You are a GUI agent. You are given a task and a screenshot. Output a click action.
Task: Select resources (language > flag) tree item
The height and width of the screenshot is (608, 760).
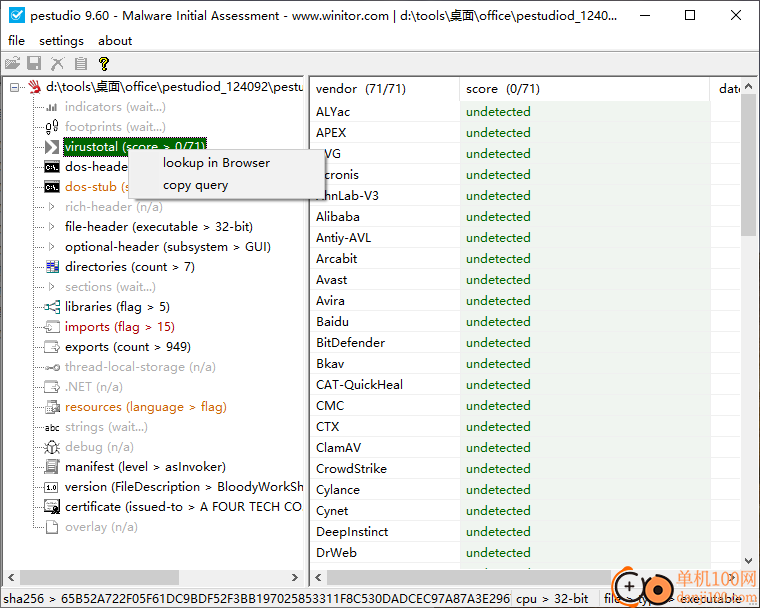point(146,407)
